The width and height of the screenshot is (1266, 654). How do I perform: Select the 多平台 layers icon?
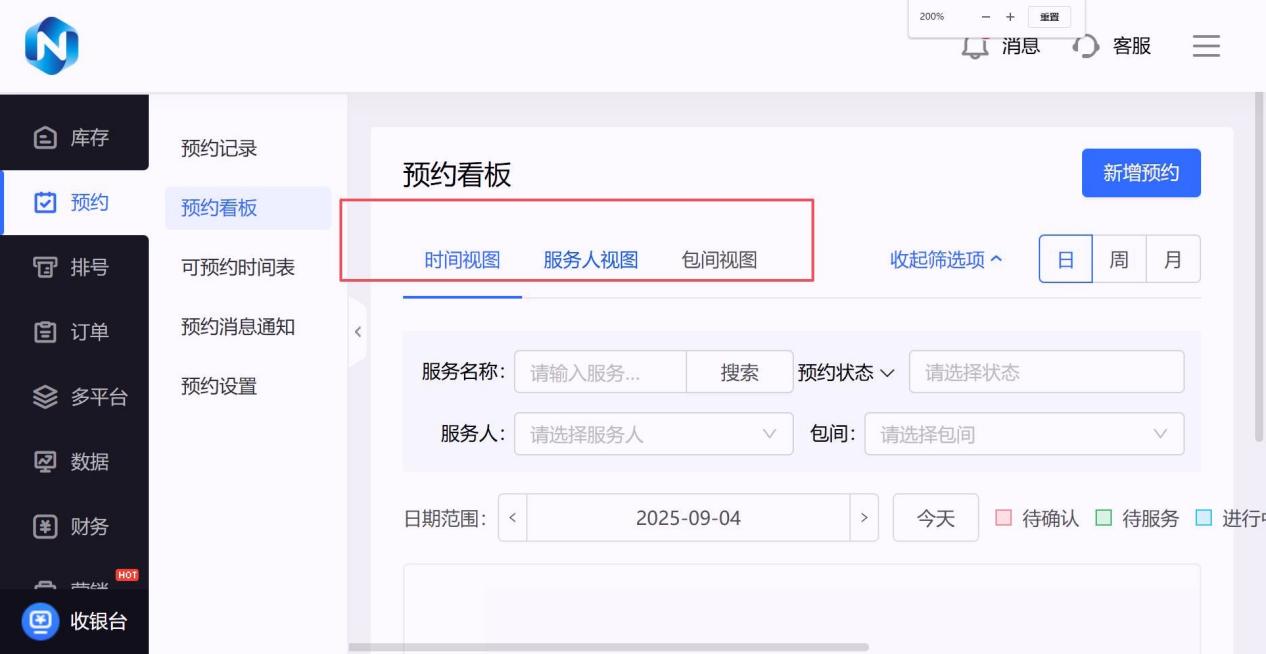tap(45, 397)
